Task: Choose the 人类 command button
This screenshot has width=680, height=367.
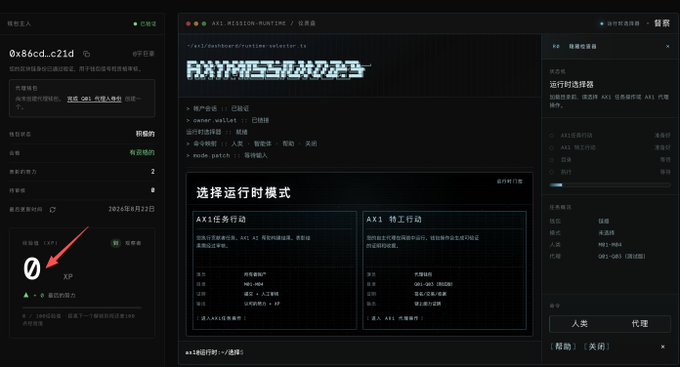Action: pos(579,324)
